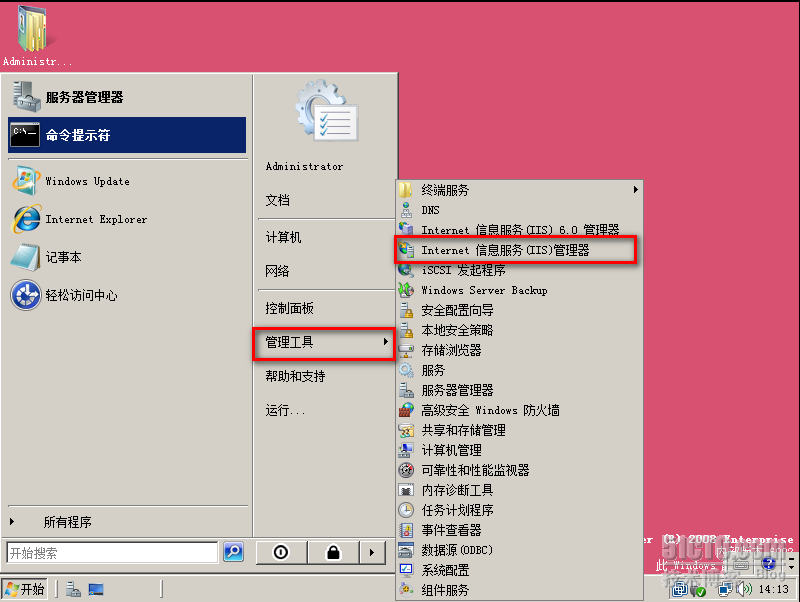Viewport: 800px width, 602px height.
Task: Open Server Manager quick launch icon
Action: [73, 590]
